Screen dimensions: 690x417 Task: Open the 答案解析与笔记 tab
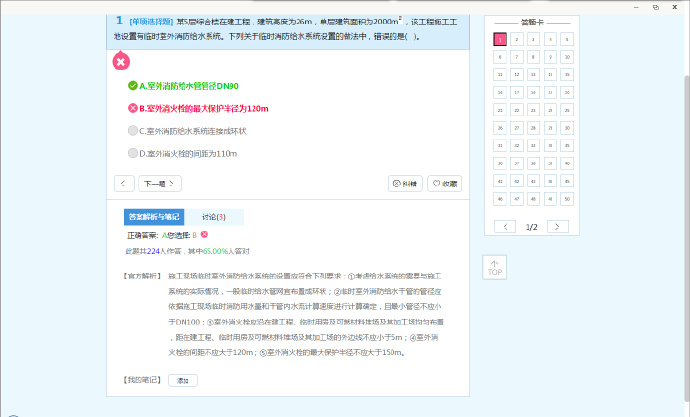click(x=153, y=217)
